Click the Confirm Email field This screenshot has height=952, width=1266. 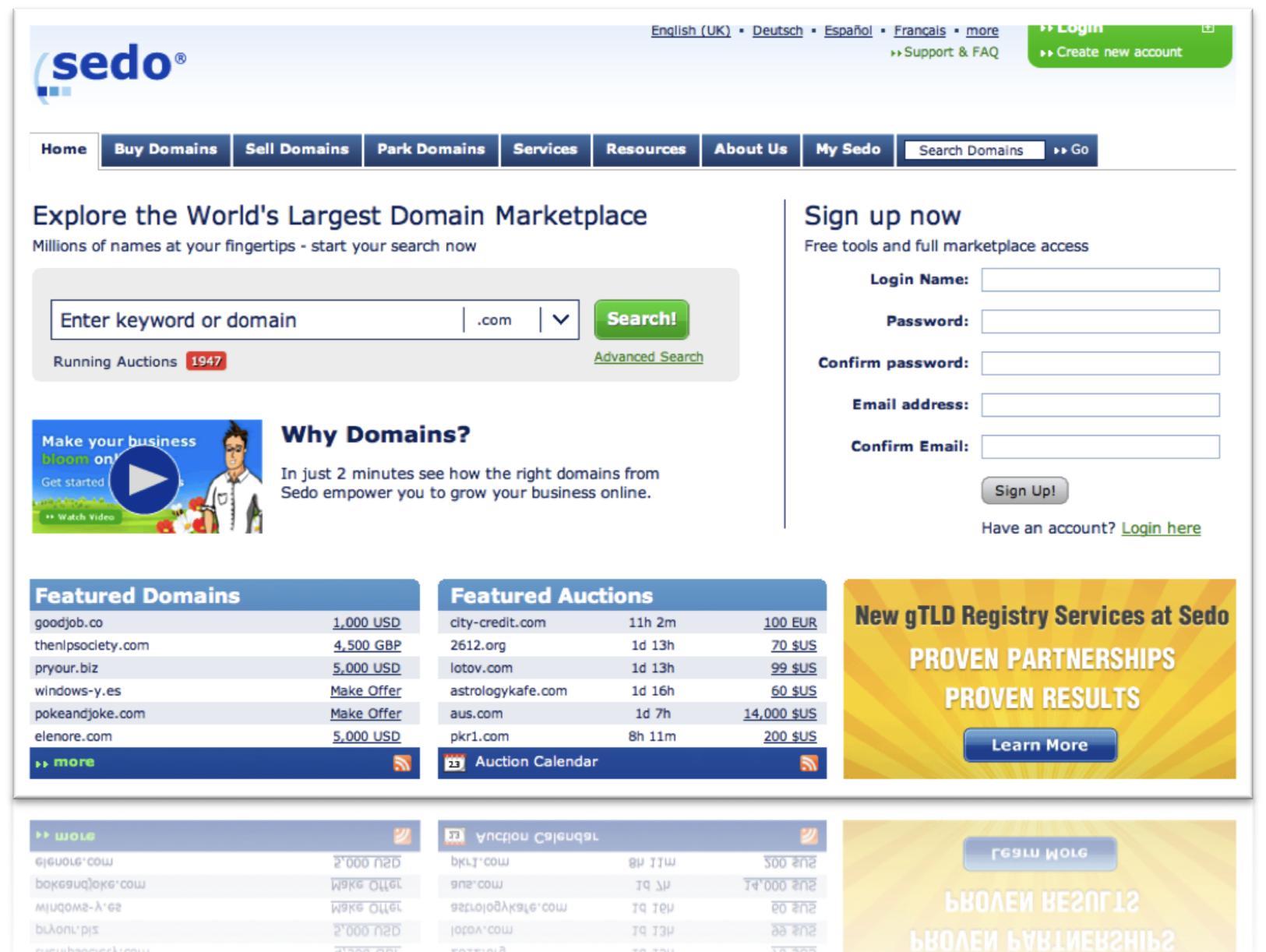1100,446
